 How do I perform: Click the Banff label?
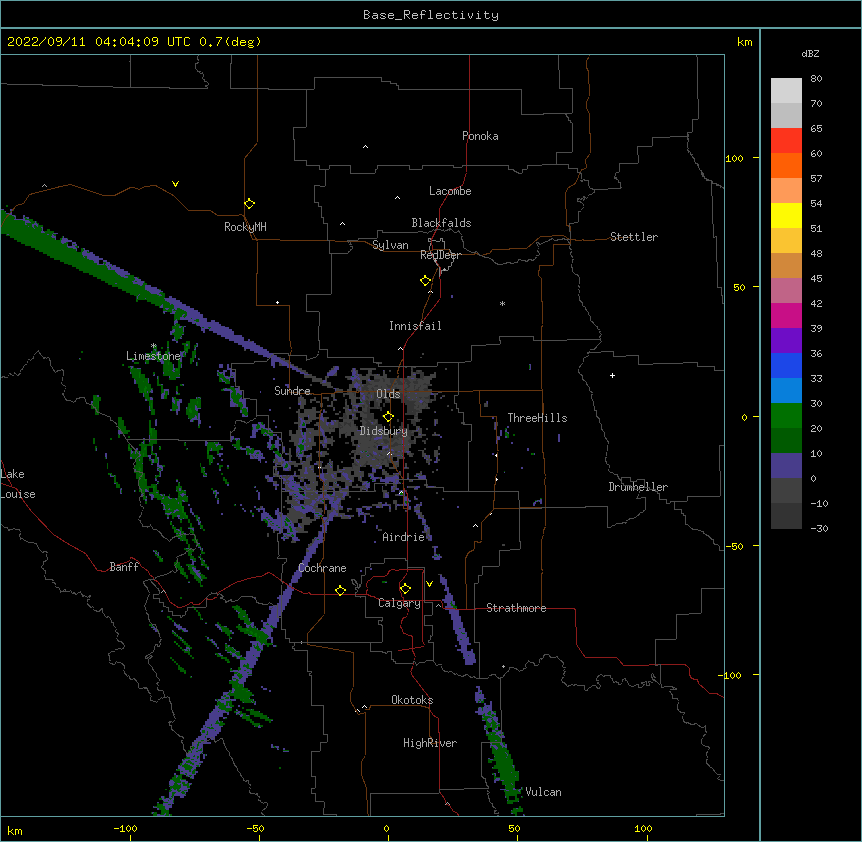pyautogui.click(x=124, y=567)
